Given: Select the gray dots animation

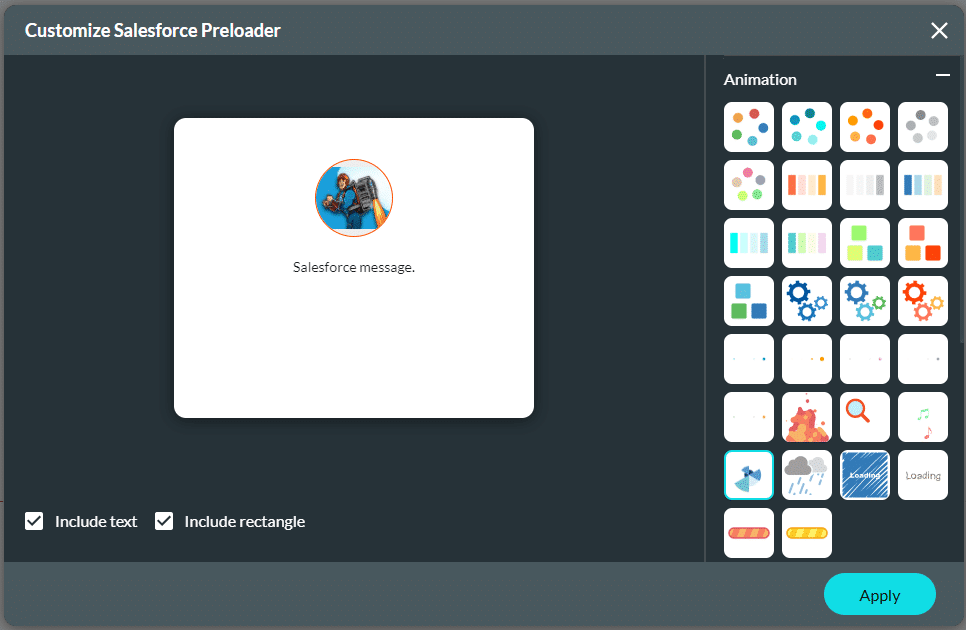Looking at the screenshot, I should (922, 127).
